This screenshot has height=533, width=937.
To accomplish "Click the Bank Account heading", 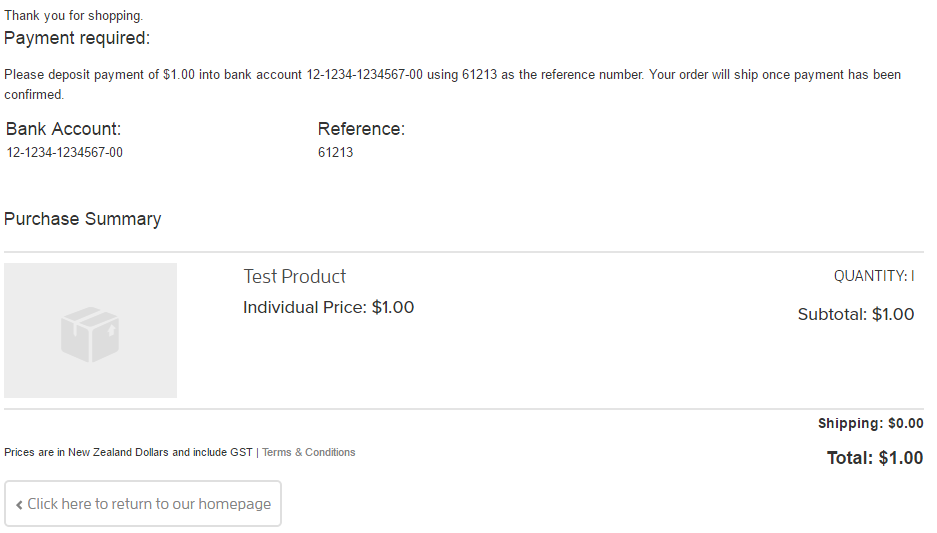I will pos(63,128).
